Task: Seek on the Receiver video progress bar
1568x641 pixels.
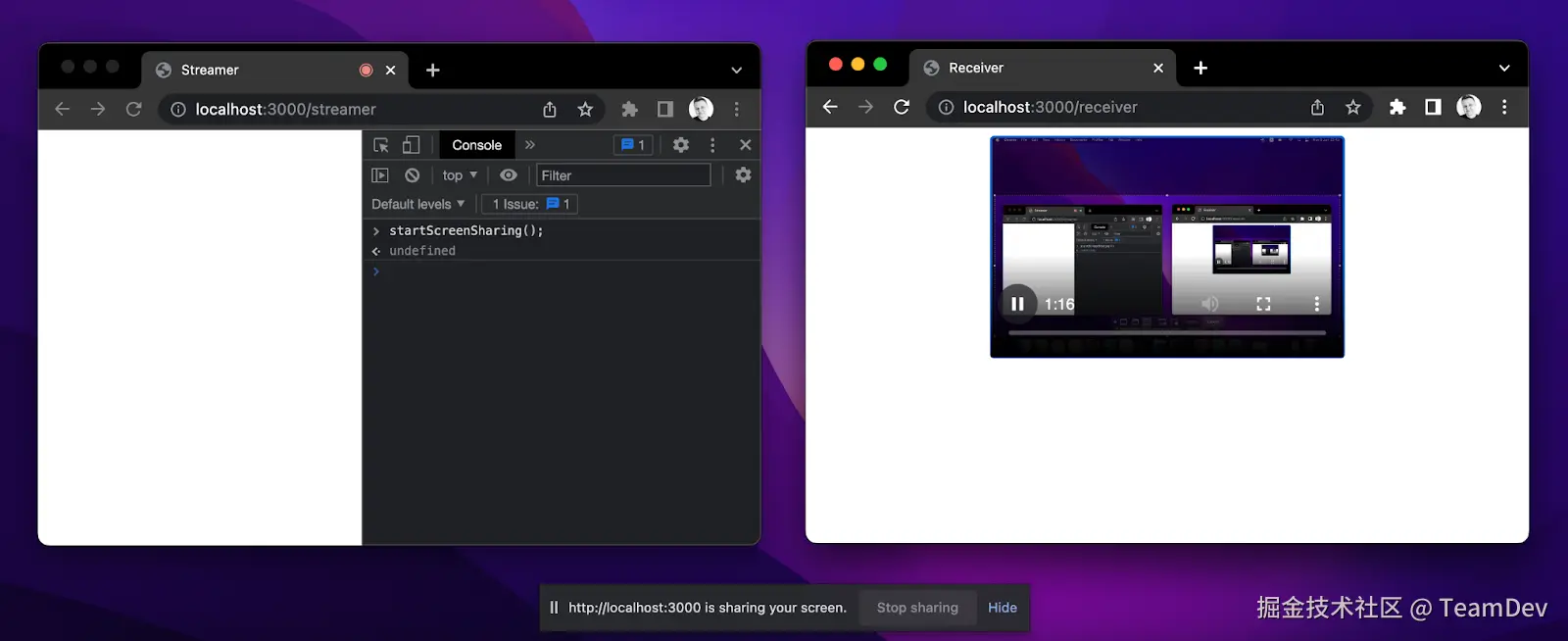Action: tap(1167, 333)
